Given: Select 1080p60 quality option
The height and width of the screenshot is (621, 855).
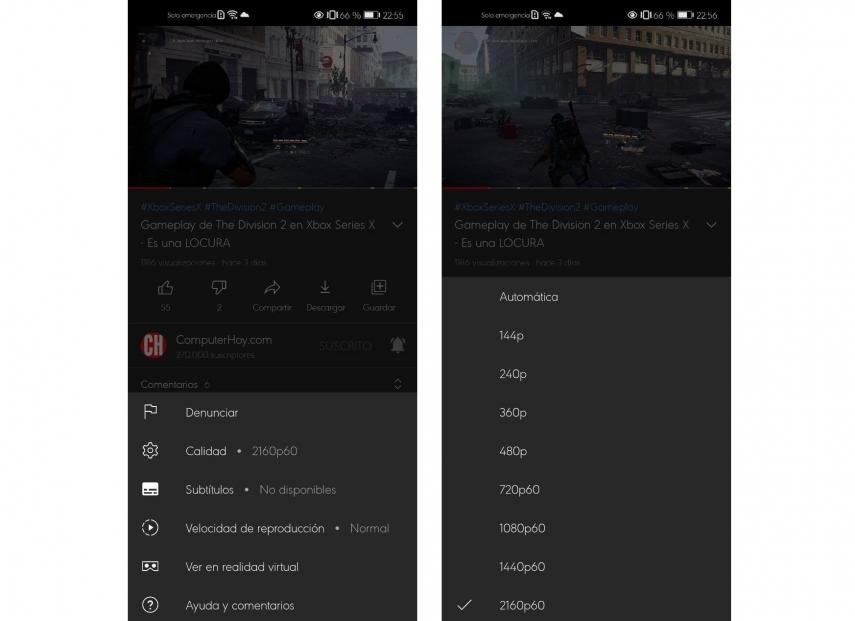Looking at the screenshot, I should point(586,528).
